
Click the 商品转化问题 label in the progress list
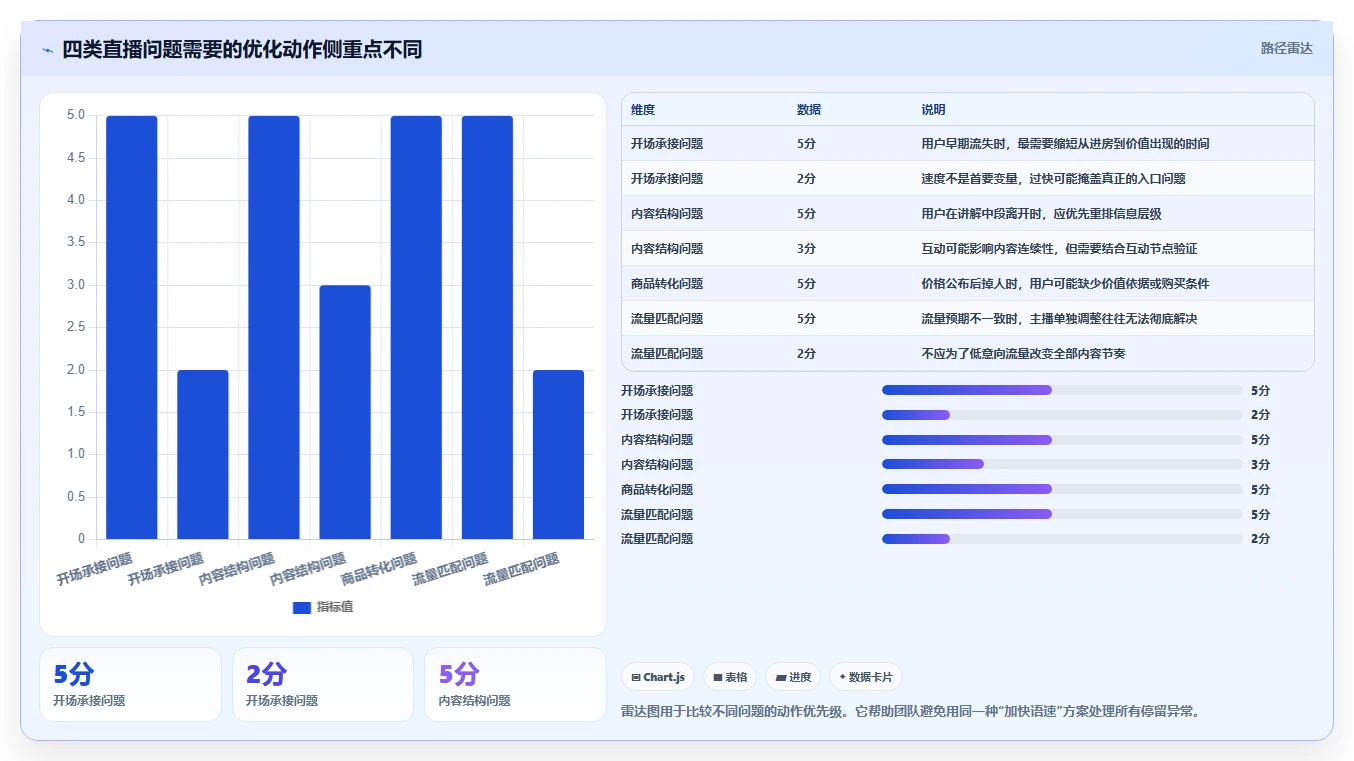657,489
